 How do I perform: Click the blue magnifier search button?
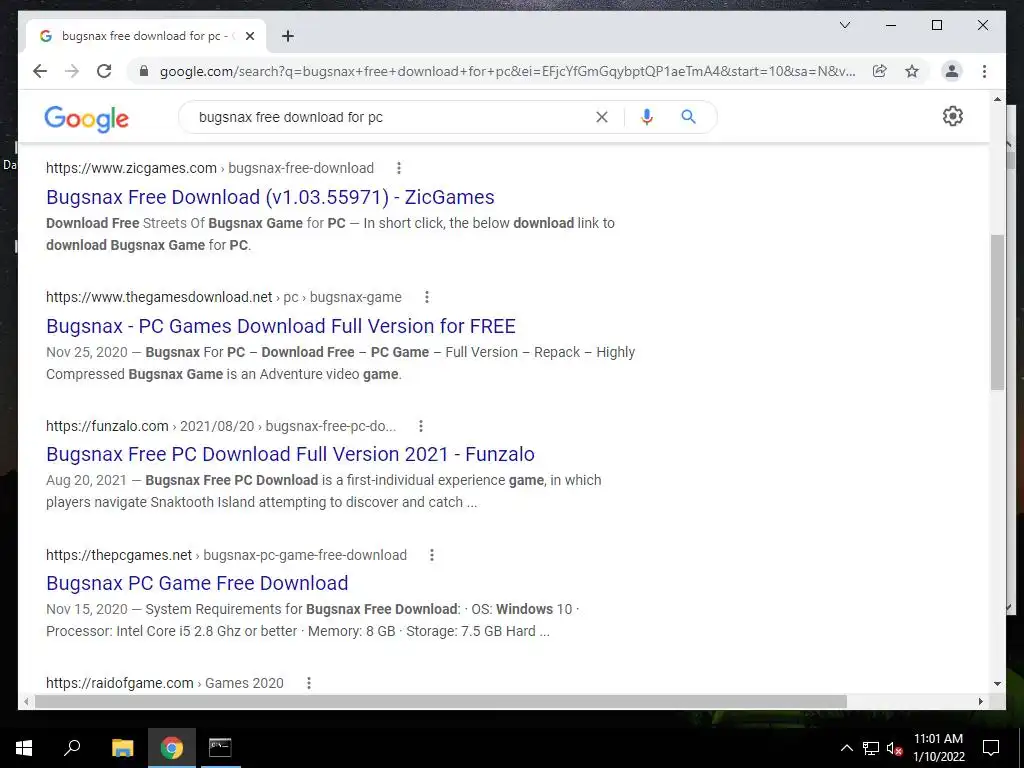688,117
